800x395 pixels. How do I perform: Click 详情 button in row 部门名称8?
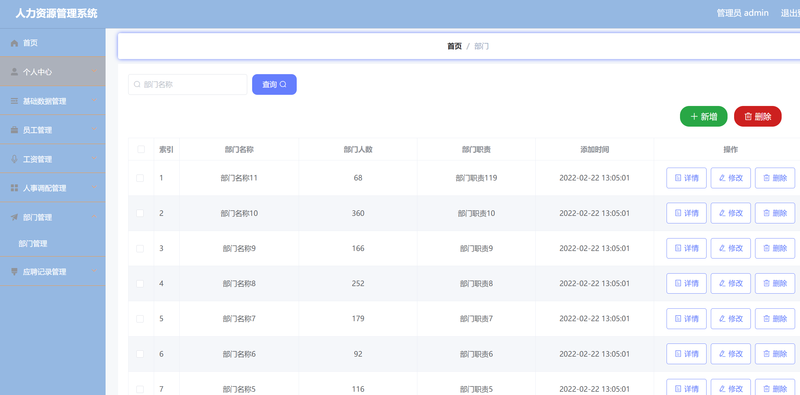coord(686,283)
